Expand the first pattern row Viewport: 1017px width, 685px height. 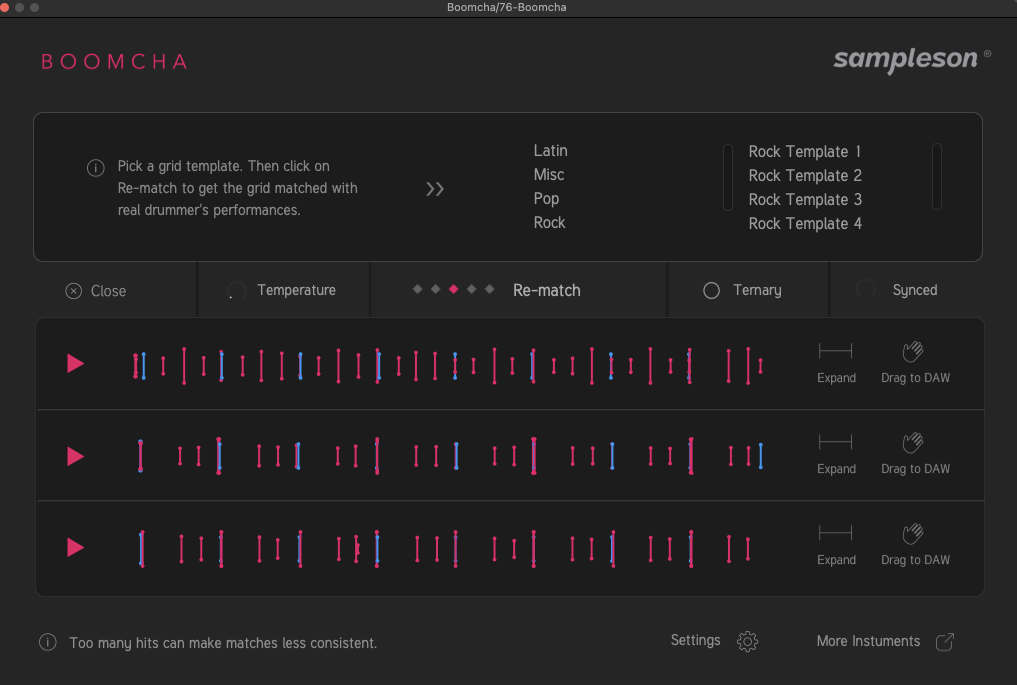pos(835,351)
